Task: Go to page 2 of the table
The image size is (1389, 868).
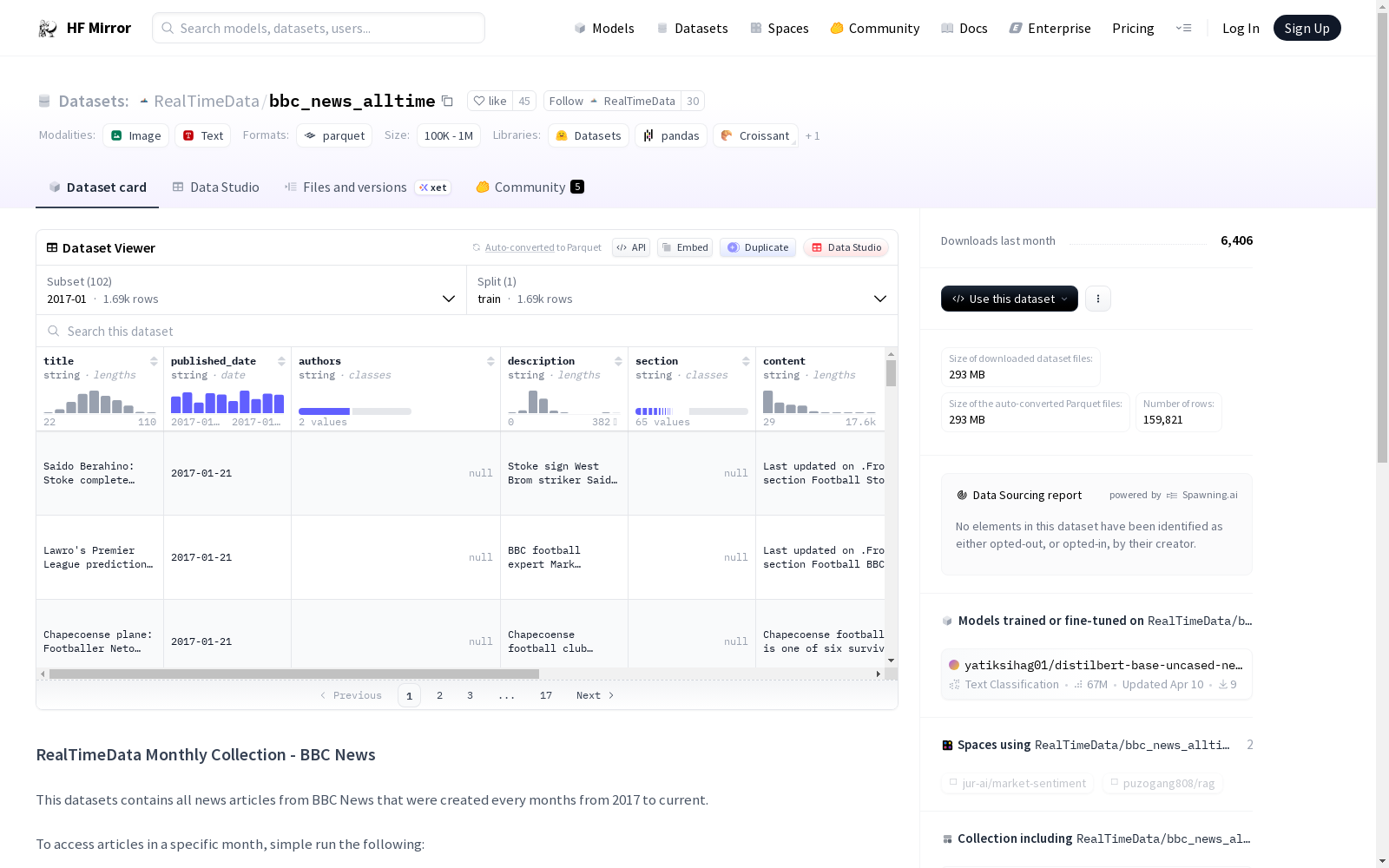Action: [x=440, y=695]
